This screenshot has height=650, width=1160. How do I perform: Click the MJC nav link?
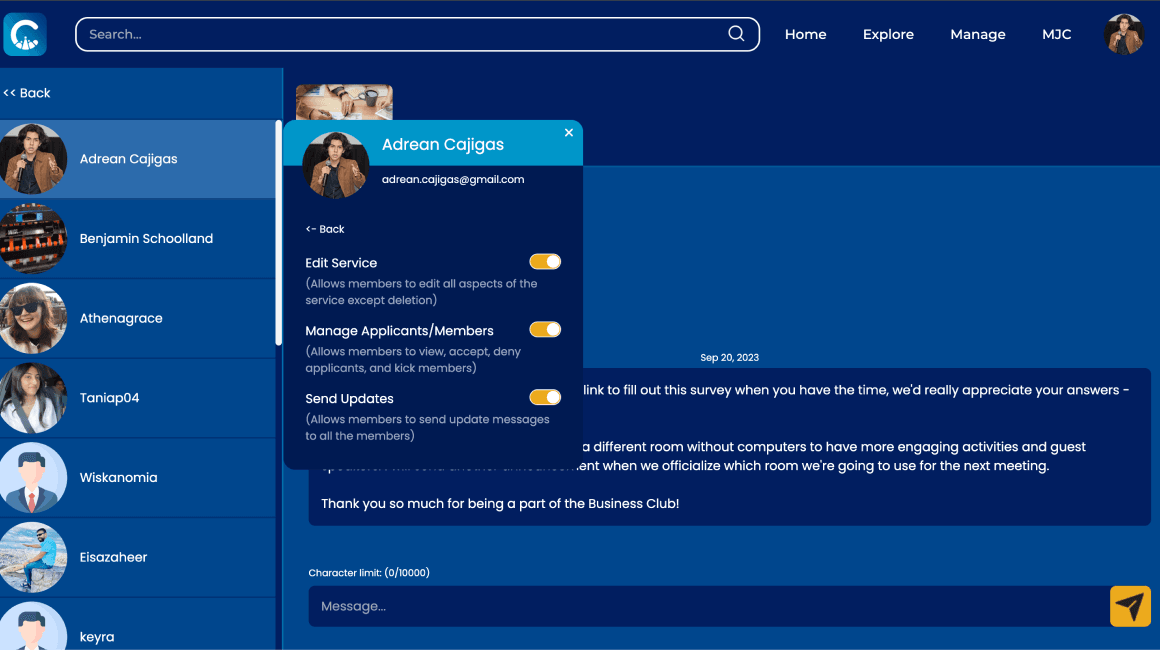[x=1056, y=34]
